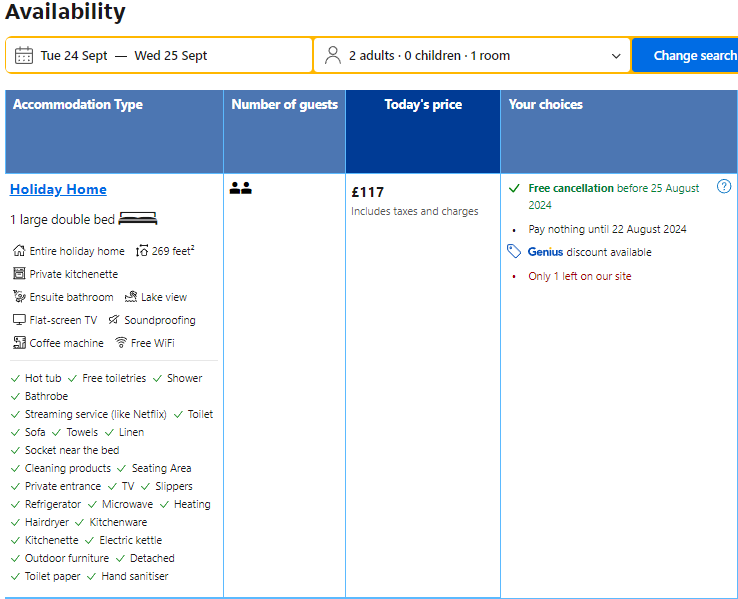Click the Today's price column header
Image resolution: width=738 pixels, height=599 pixels.
click(423, 105)
